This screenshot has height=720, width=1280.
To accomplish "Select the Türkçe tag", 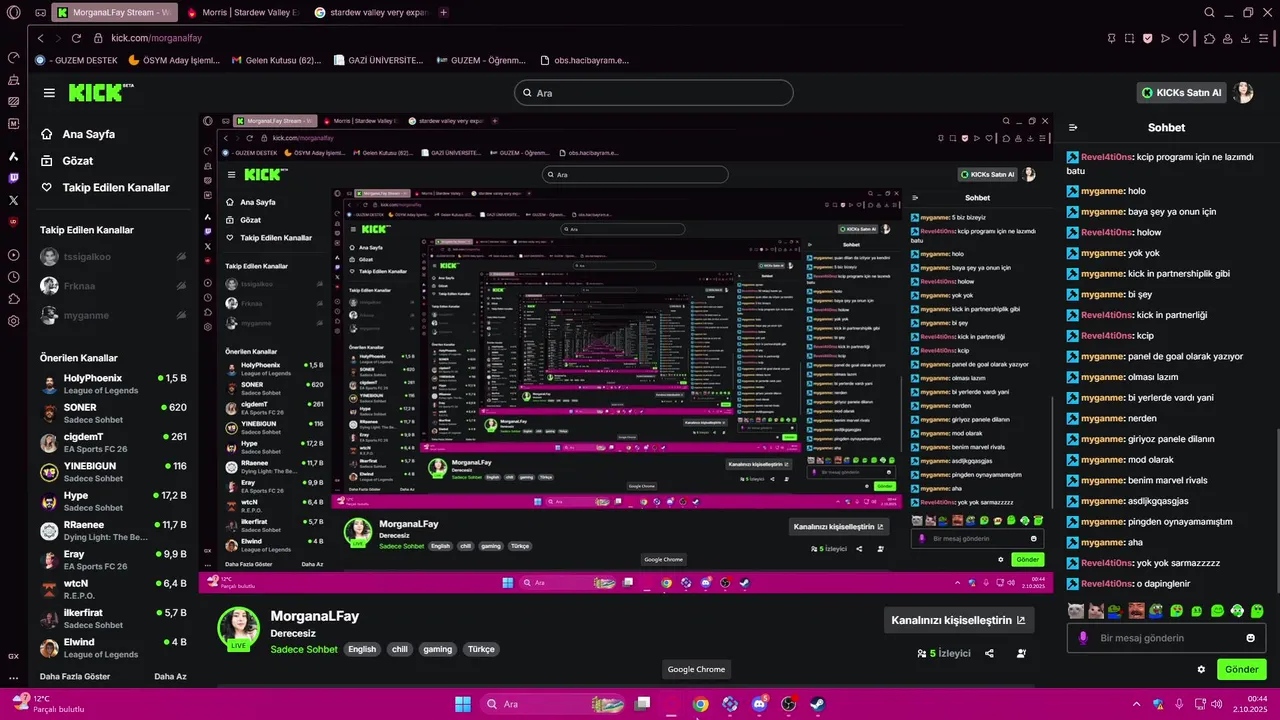I will click(x=481, y=649).
